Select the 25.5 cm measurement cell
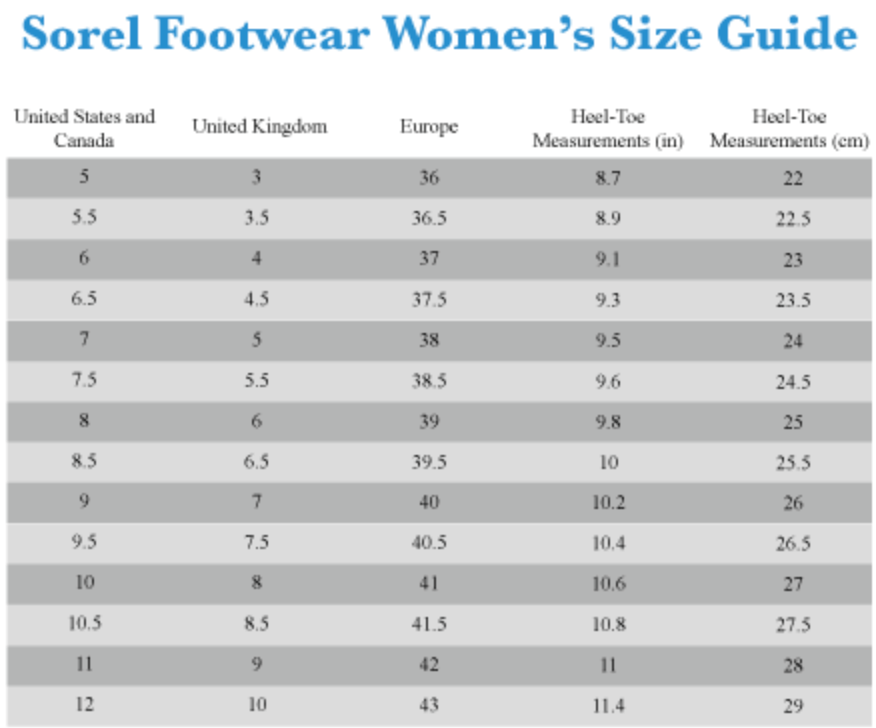This screenshot has width=876, height=728. pyautogui.click(x=792, y=462)
